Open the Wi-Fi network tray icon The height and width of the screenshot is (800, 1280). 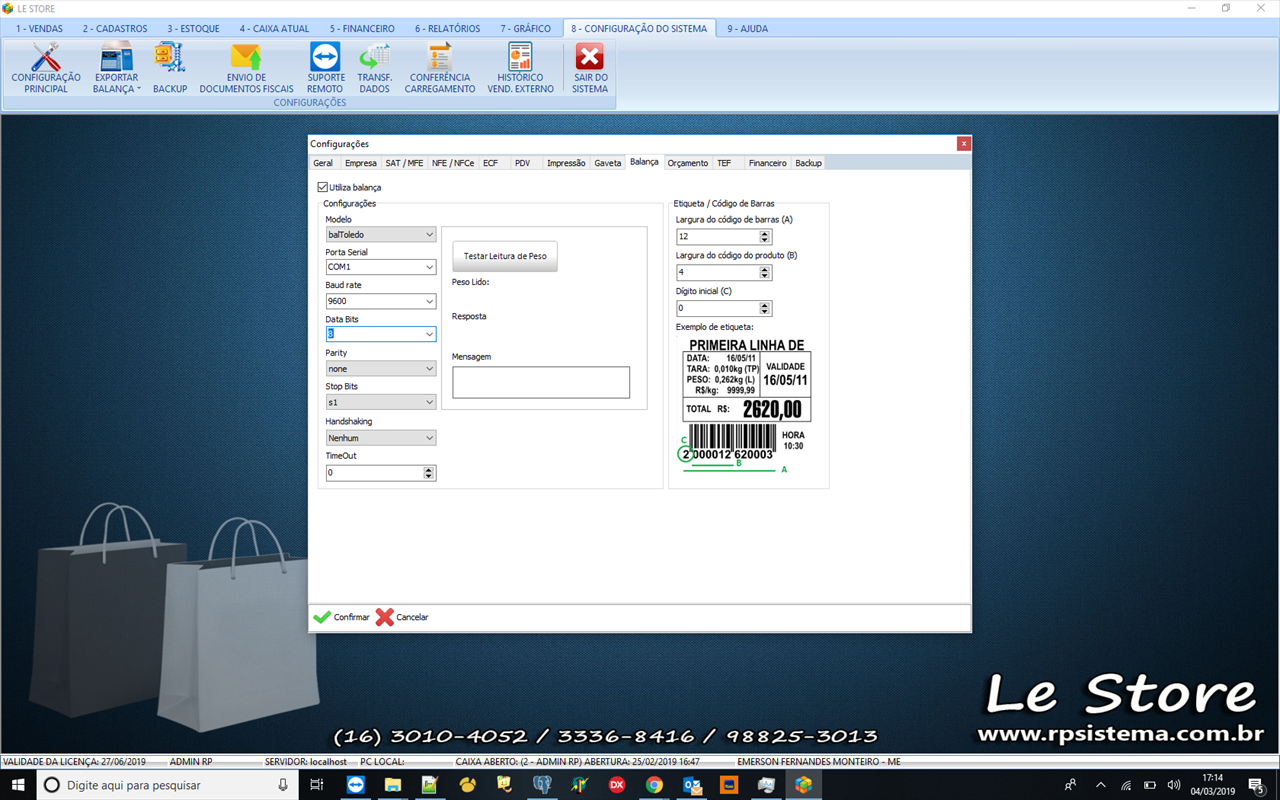1126,785
